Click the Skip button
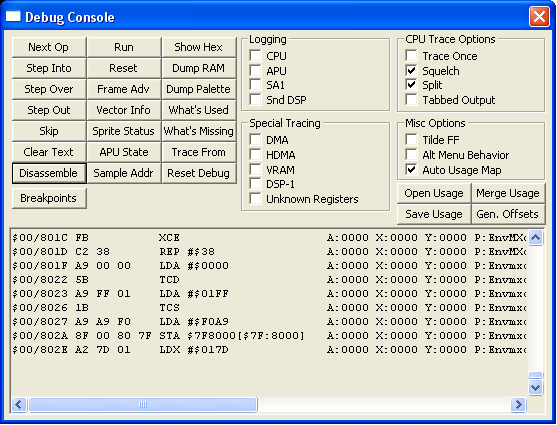This screenshot has height=425, width=557. 49,131
